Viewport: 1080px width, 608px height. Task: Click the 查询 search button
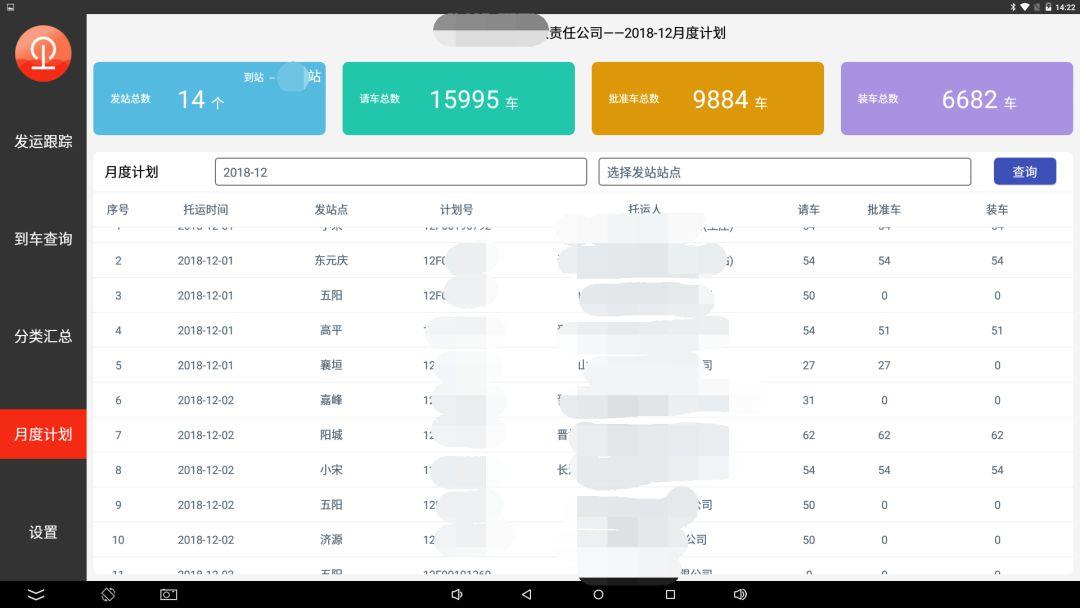tap(1024, 172)
